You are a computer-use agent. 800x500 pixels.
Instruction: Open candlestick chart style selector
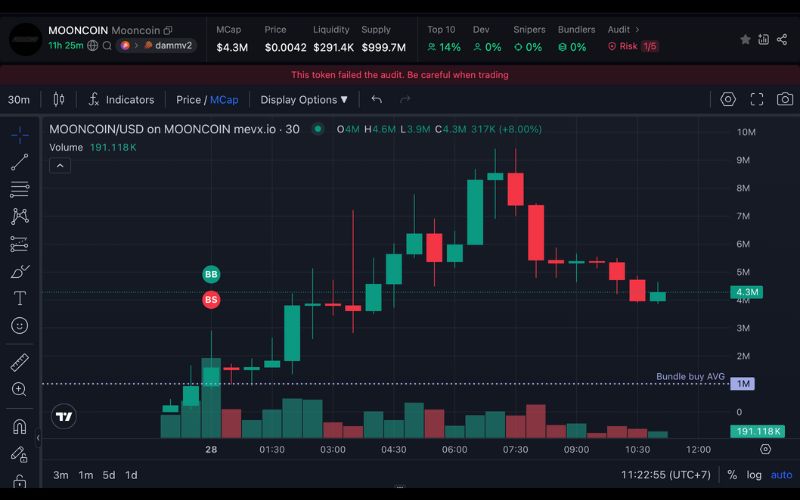tap(59, 99)
